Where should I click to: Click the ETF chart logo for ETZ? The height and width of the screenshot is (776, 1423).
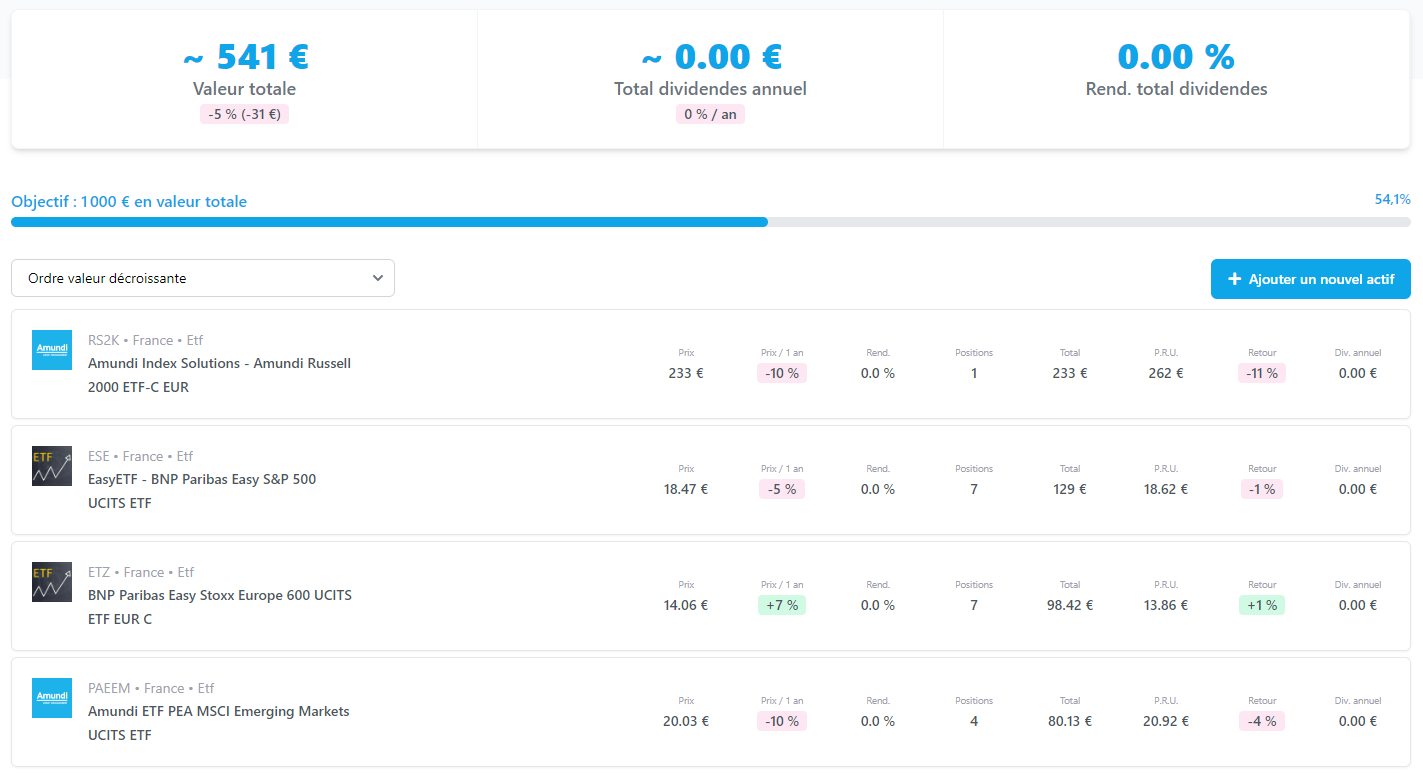[x=52, y=582]
